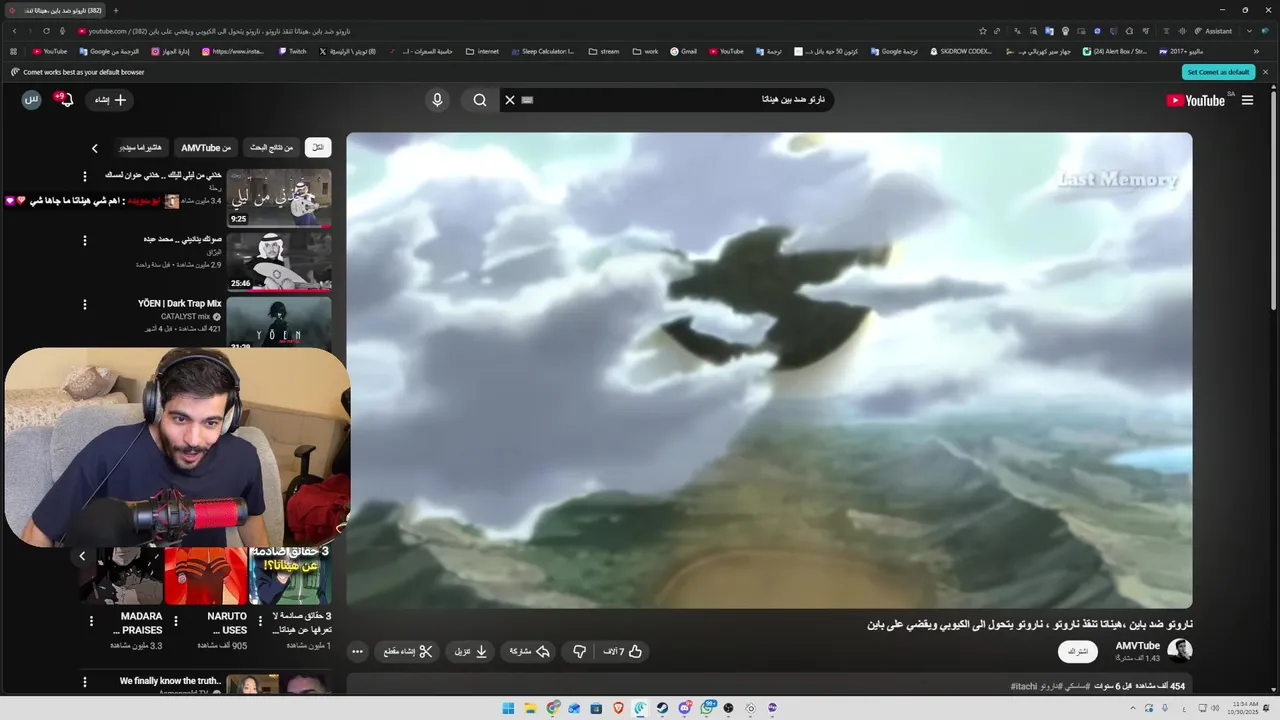This screenshot has height=720, width=1280.
Task: Start voice search with microphone icon
Action: click(x=437, y=100)
